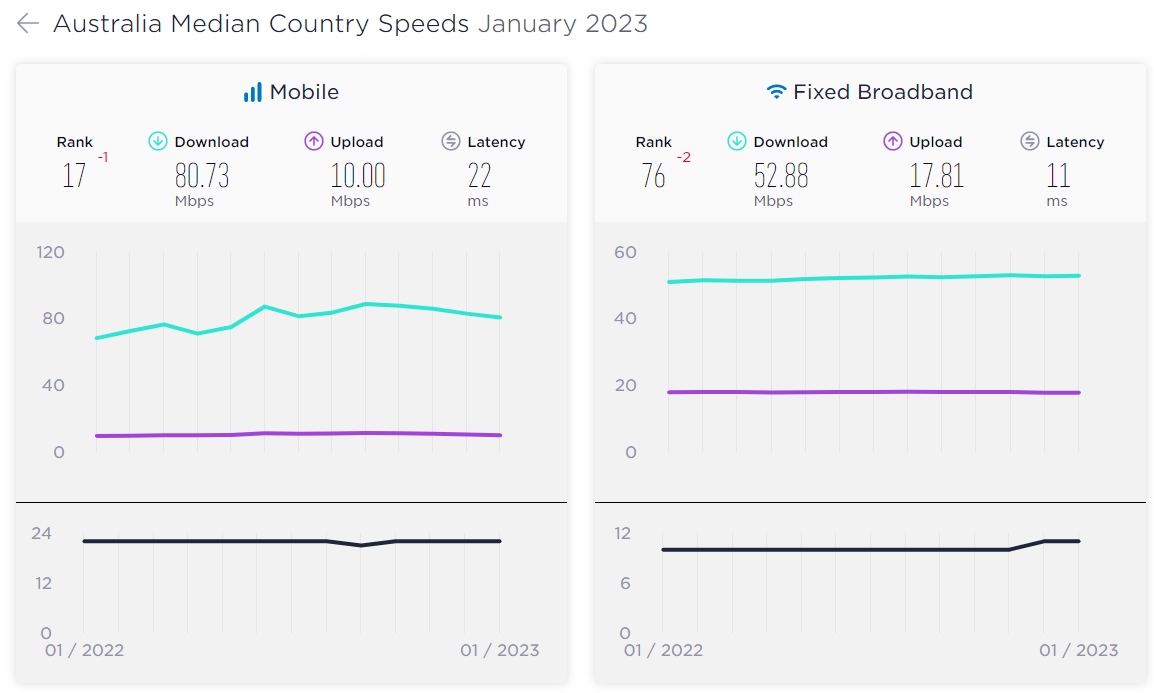
Task: Select the Mobile panel heading
Action: (304, 92)
